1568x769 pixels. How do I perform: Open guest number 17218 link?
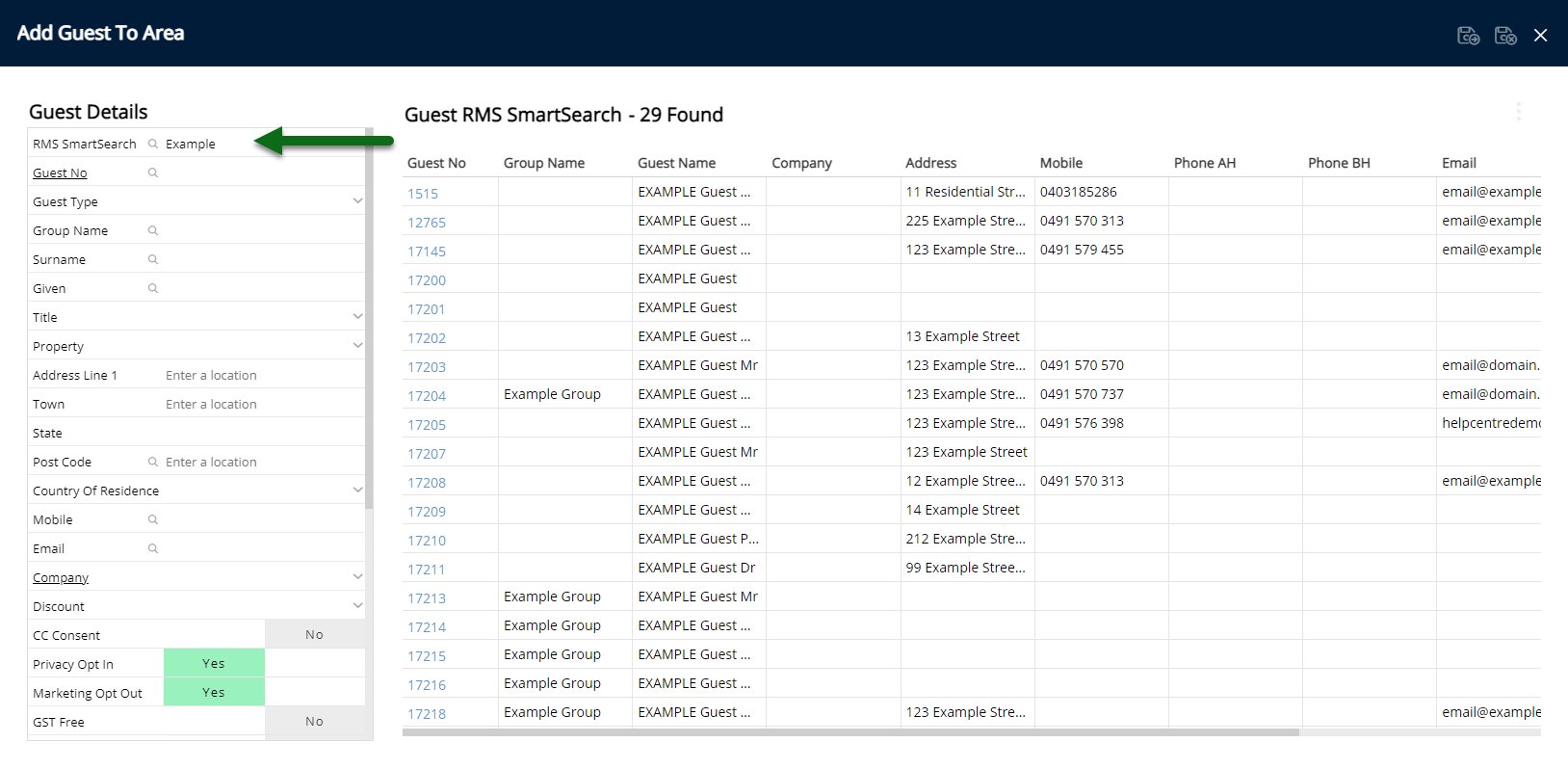426,714
